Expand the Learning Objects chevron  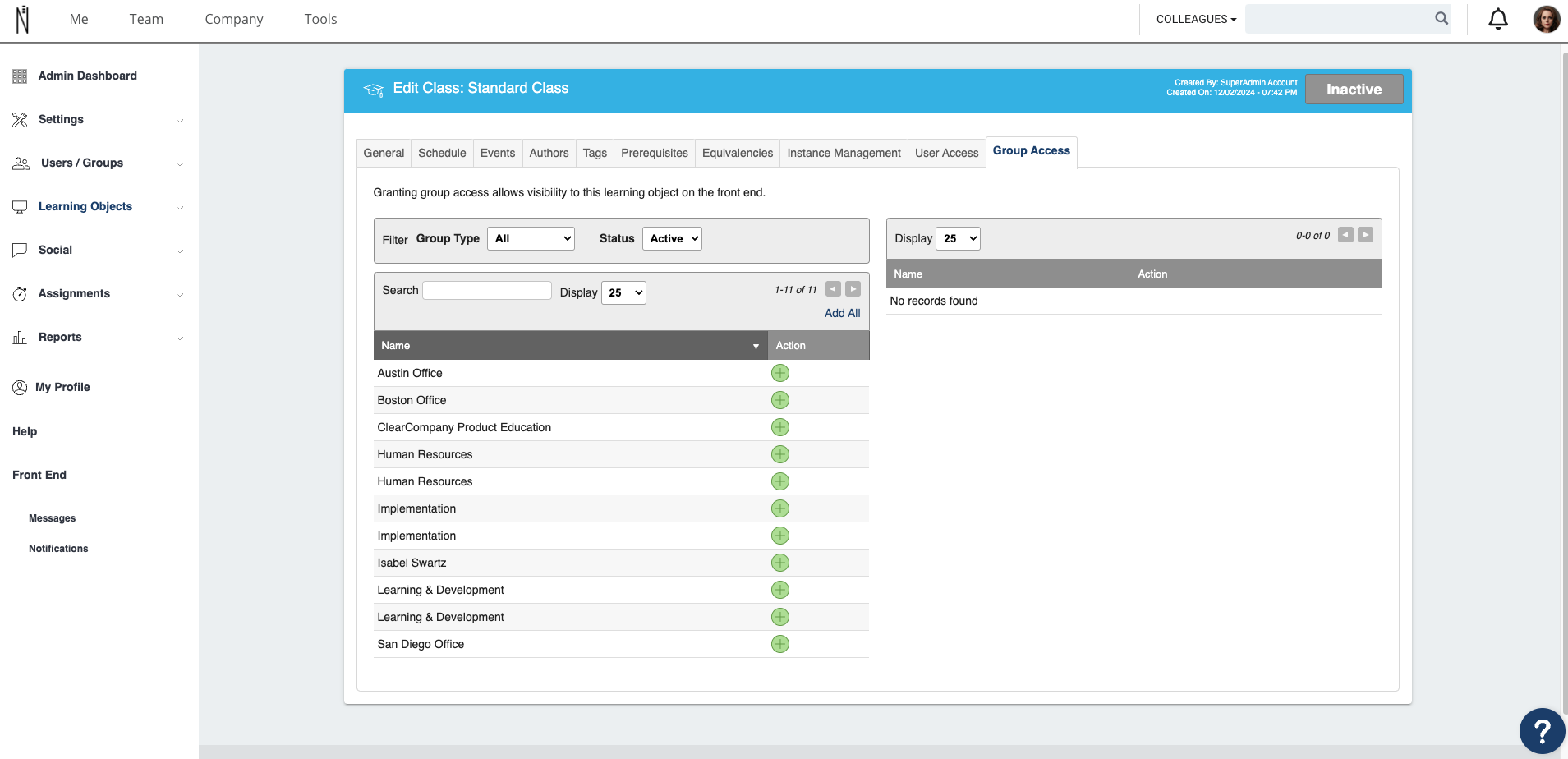[180, 208]
